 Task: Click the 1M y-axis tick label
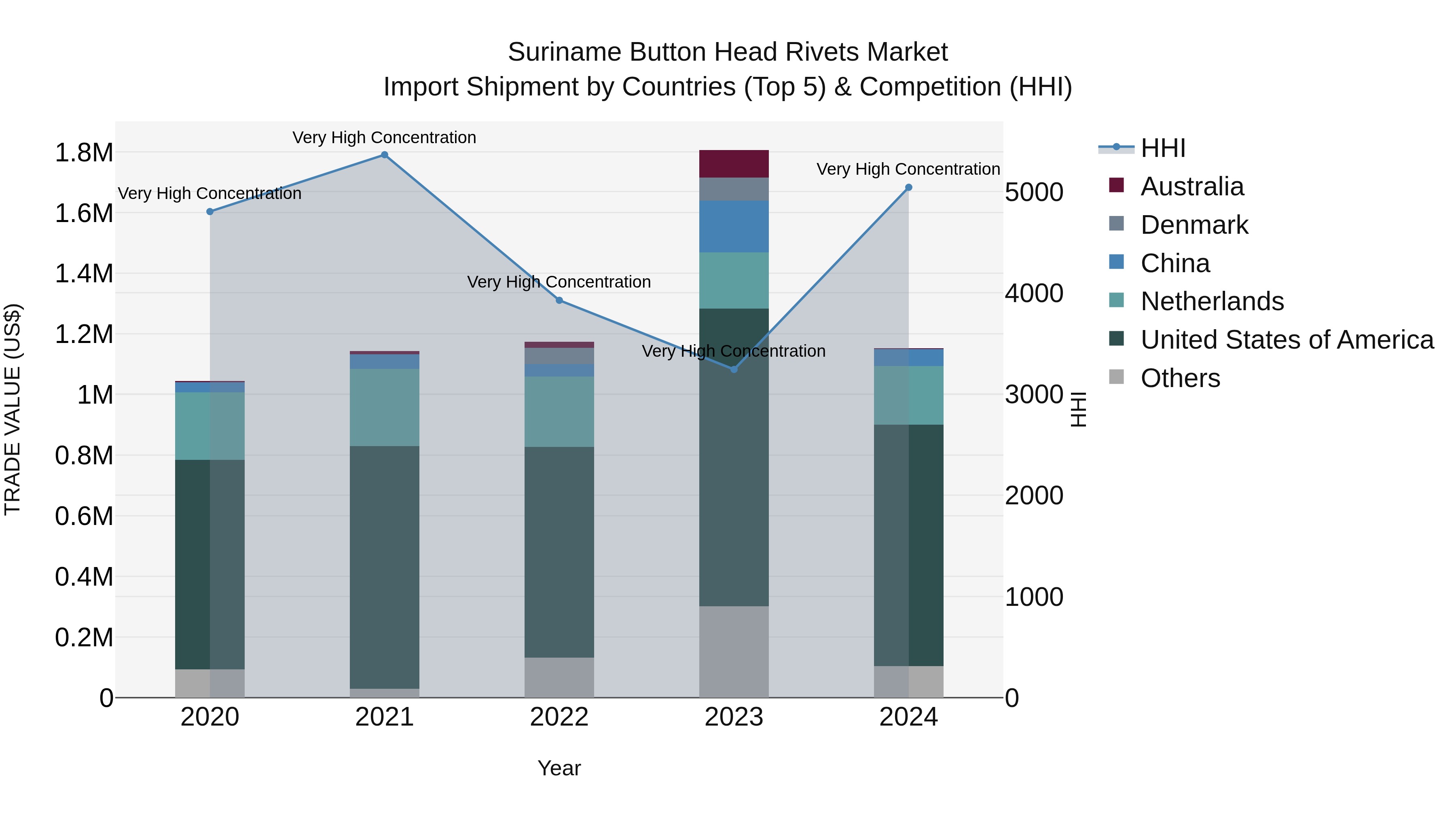[x=95, y=394]
